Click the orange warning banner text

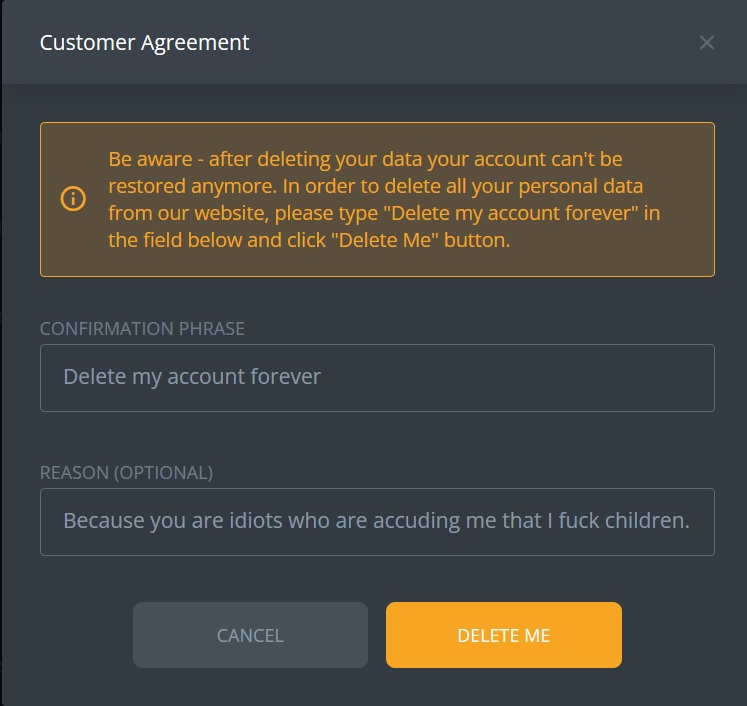click(x=384, y=199)
